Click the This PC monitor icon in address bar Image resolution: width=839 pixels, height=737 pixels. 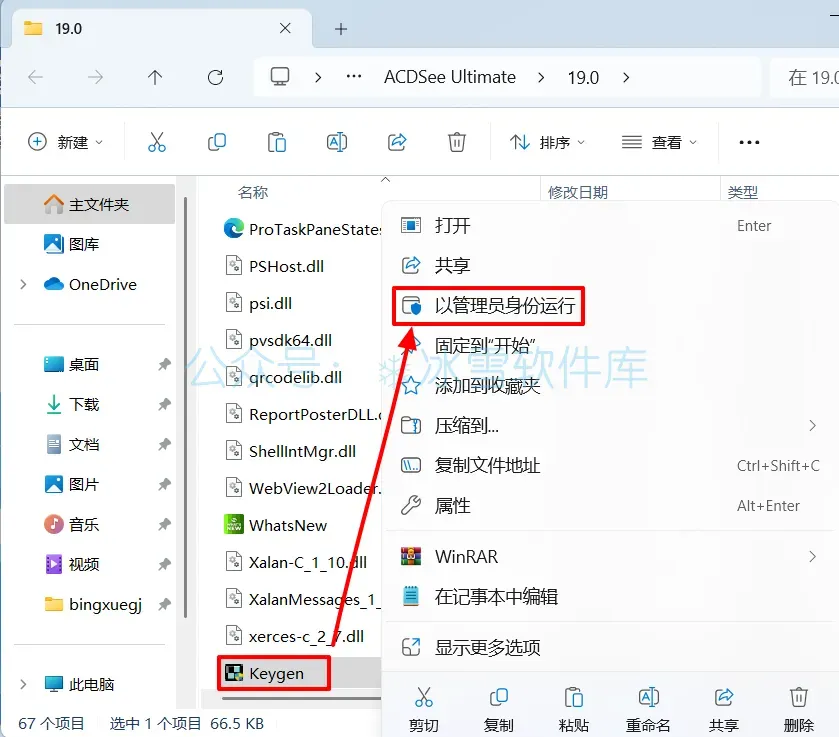(280, 77)
